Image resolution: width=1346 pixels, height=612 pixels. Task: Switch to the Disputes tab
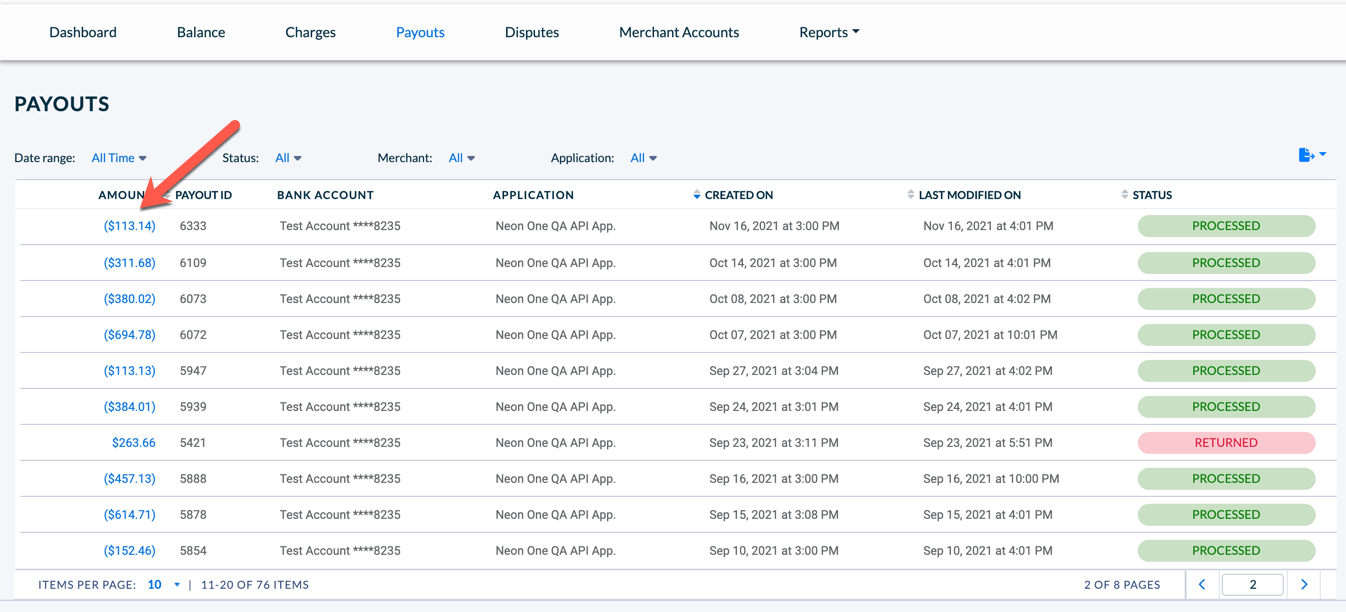[531, 31]
